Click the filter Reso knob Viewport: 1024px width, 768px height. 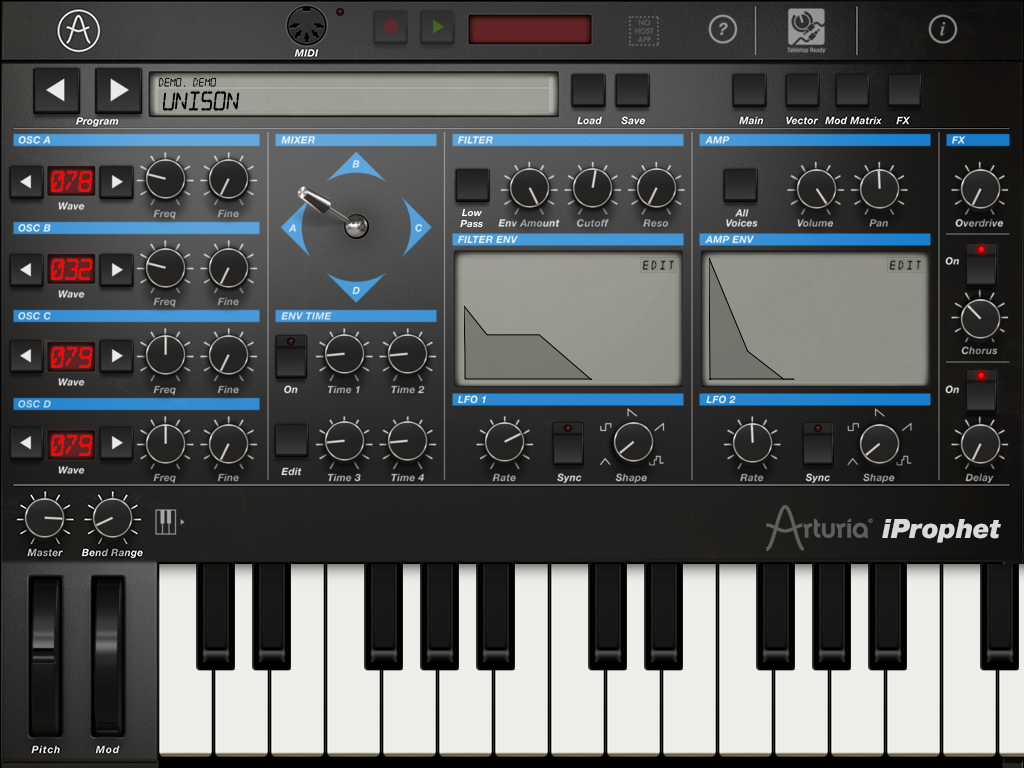pyautogui.click(x=656, y=188)
